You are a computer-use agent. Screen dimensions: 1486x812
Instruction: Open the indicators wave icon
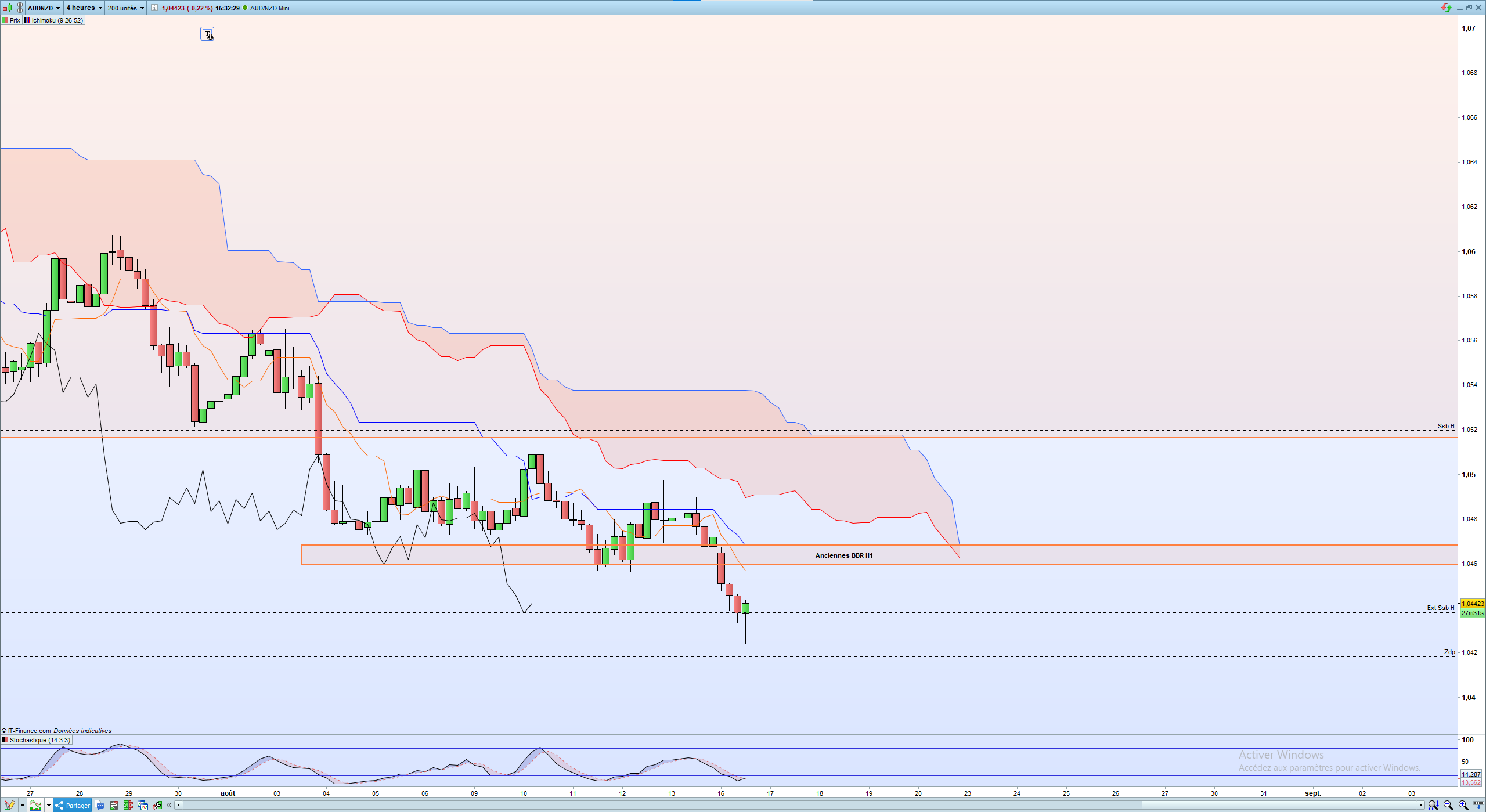pos(35,805)
